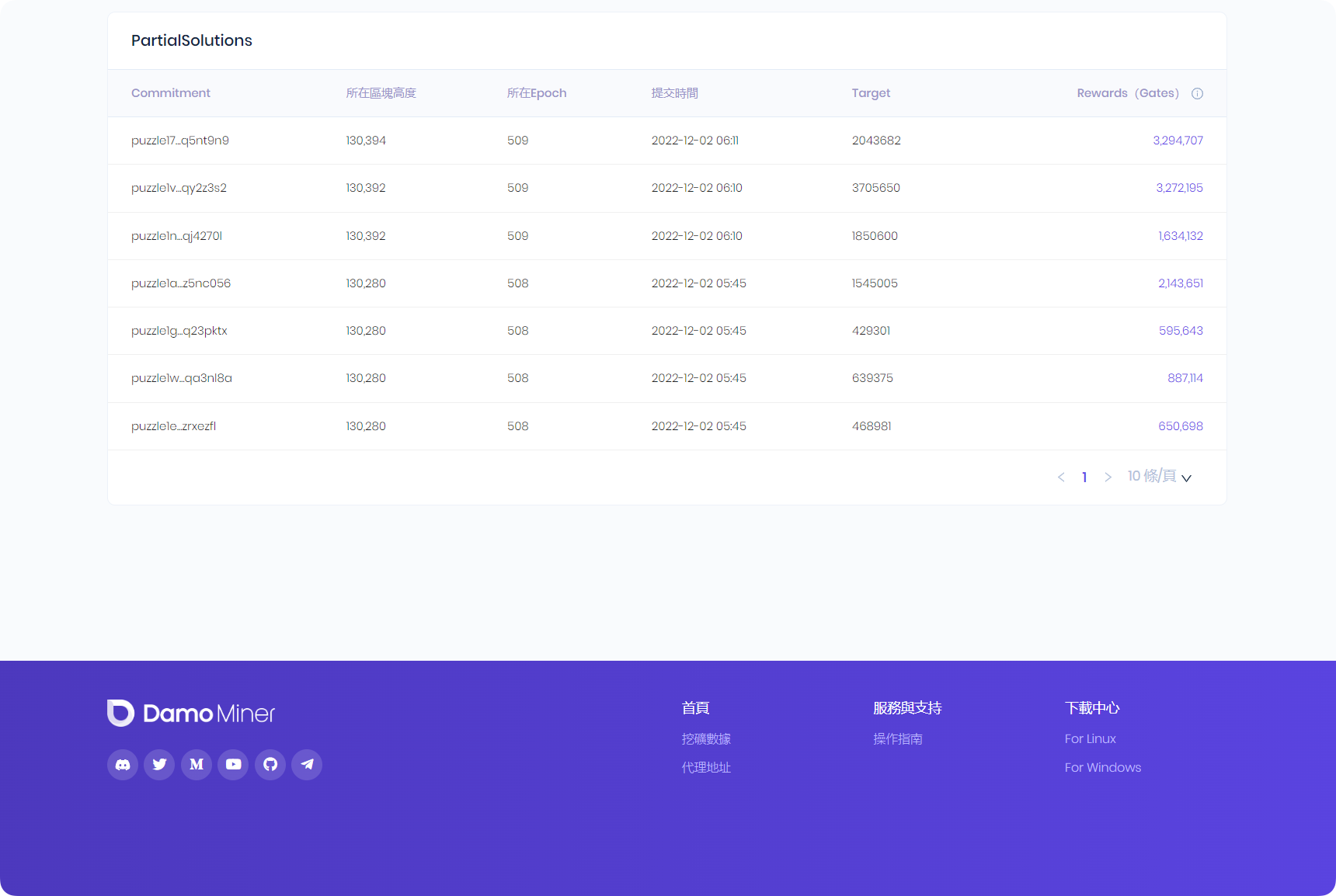Go to the next page arrow

point(1108,477)
